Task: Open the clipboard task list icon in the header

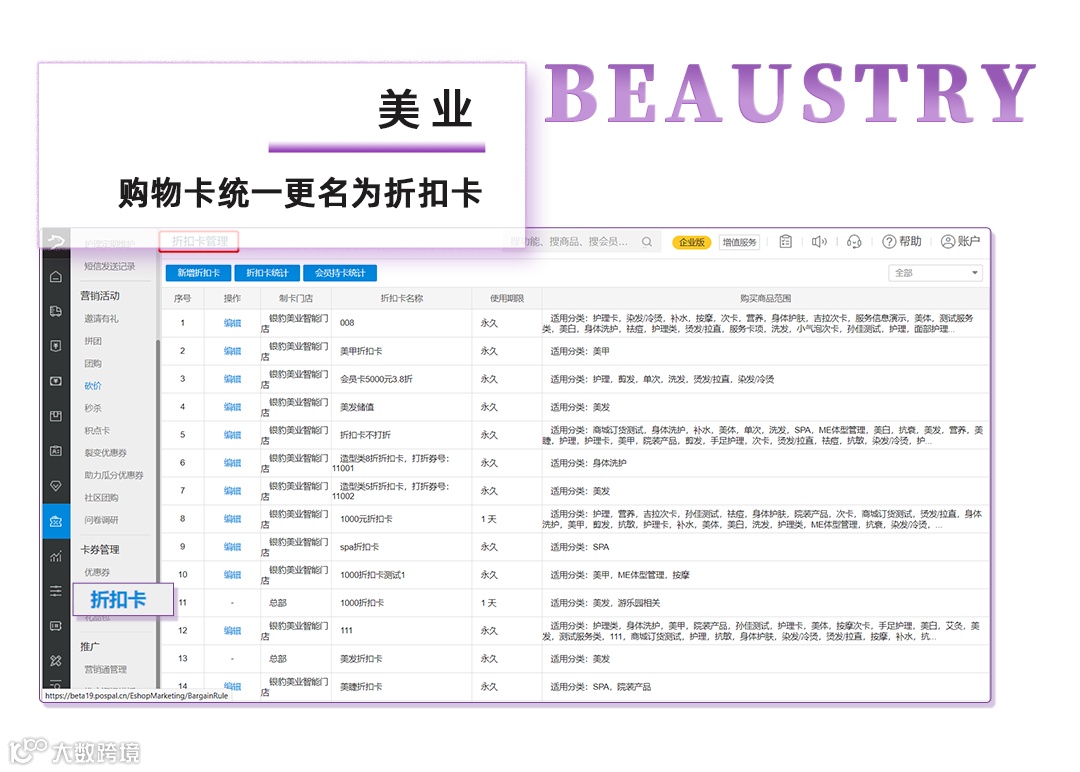Action: point(785,242)
